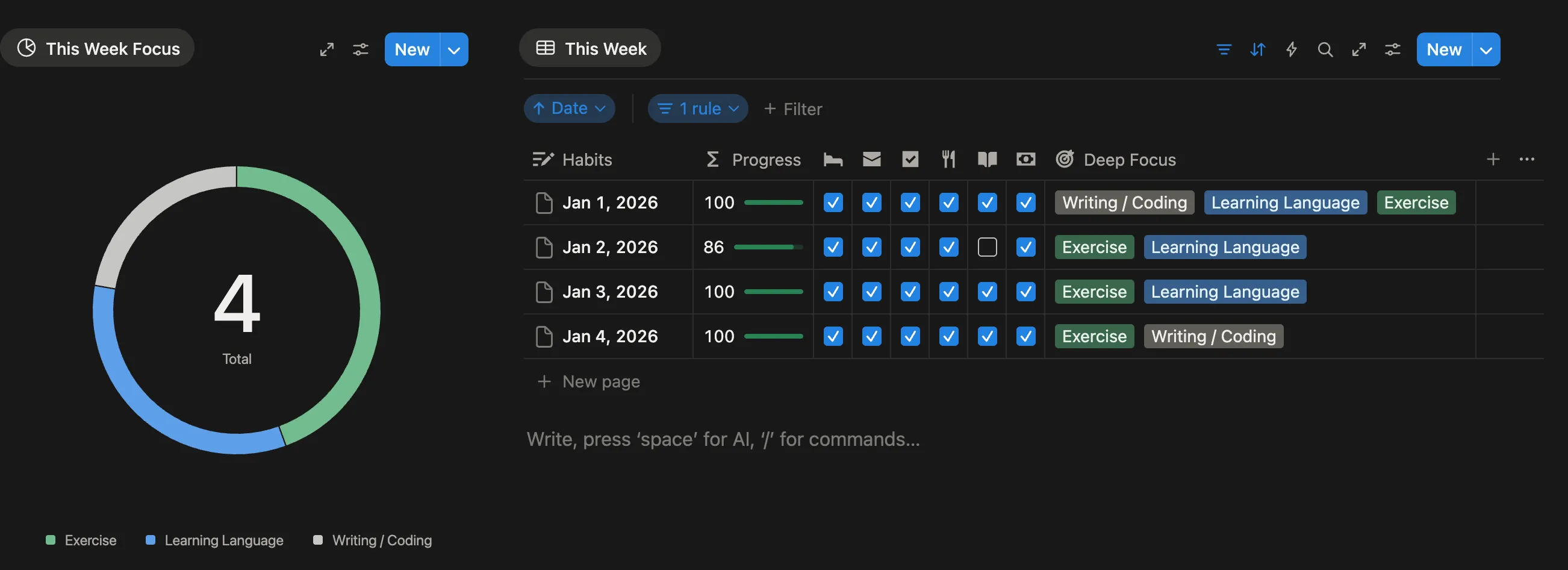The image size is (1568, 570).
Task: Open the Jan 3, 2026 page
Action: coord(609,292)
